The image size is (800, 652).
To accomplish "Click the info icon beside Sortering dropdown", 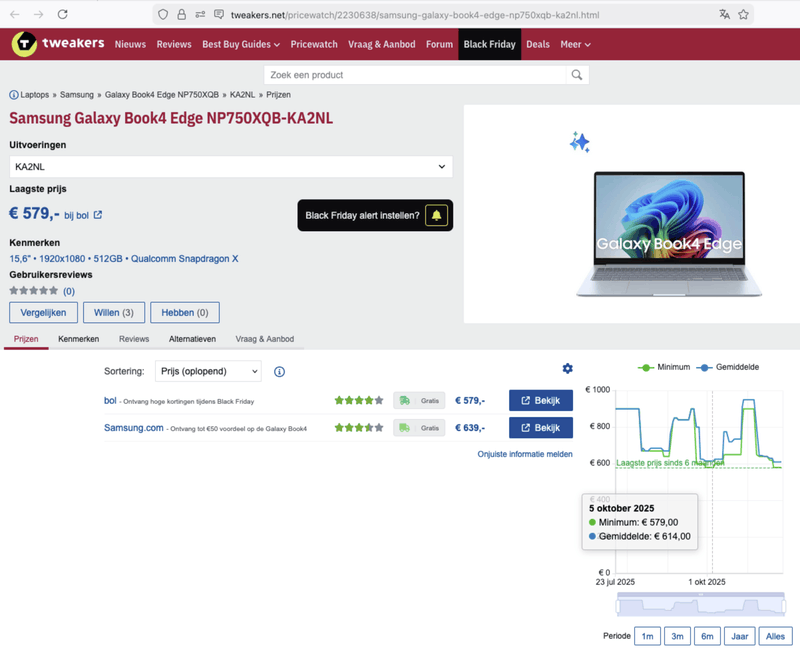I will tap(279, 372).
